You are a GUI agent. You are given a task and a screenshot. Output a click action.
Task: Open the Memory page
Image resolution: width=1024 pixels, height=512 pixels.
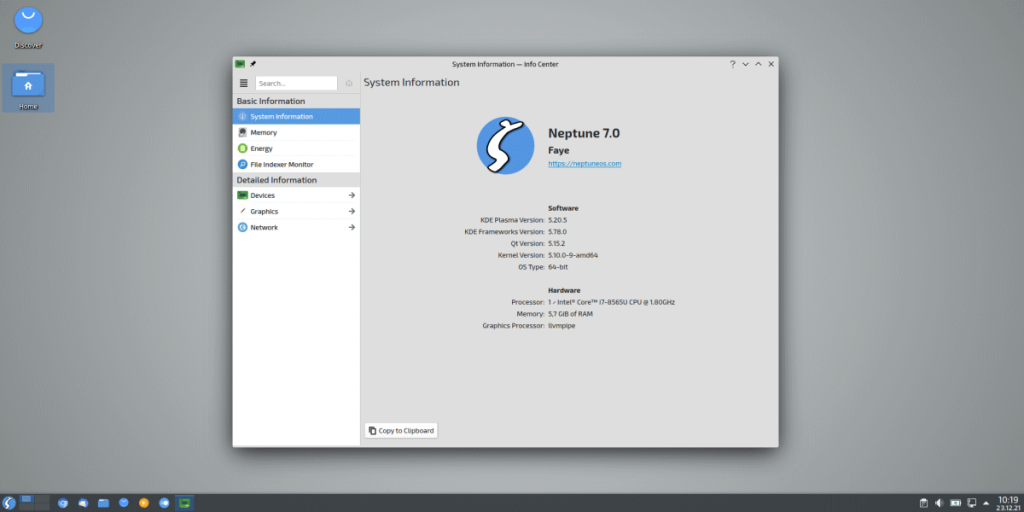coord(264,132)
